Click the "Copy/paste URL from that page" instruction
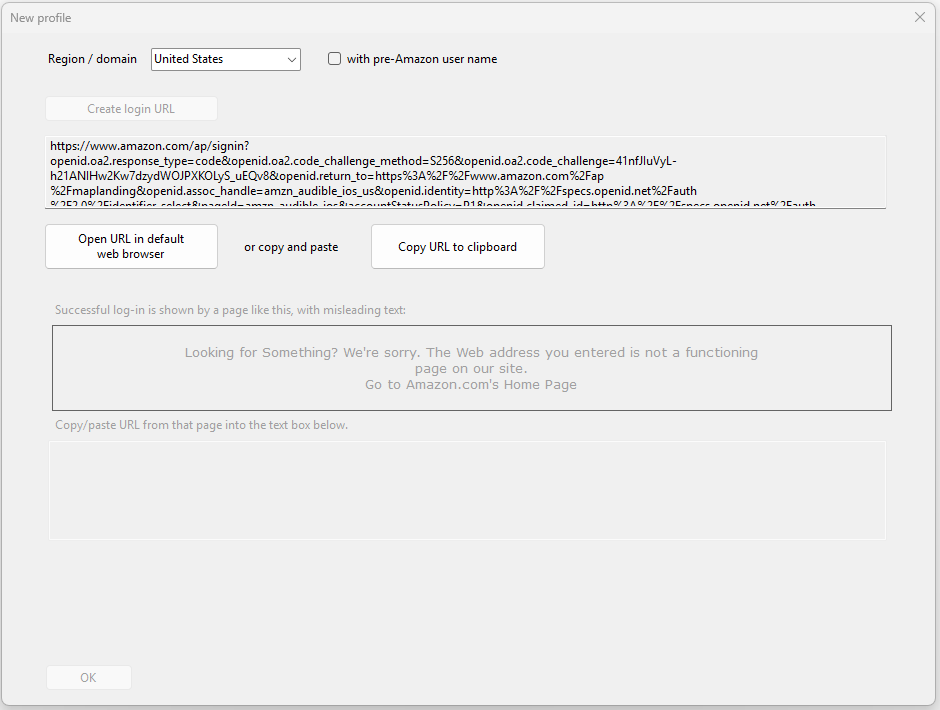Image resolution: width=940 pixels, height=710 pixels. pyautogui.click(x=201, y=425)
